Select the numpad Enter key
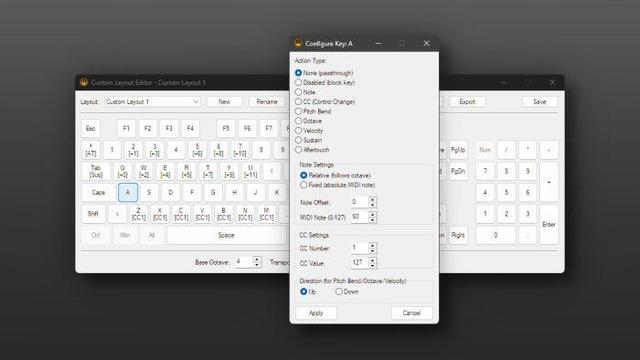This screenshot has height=360, width=640. coord(549,224)
